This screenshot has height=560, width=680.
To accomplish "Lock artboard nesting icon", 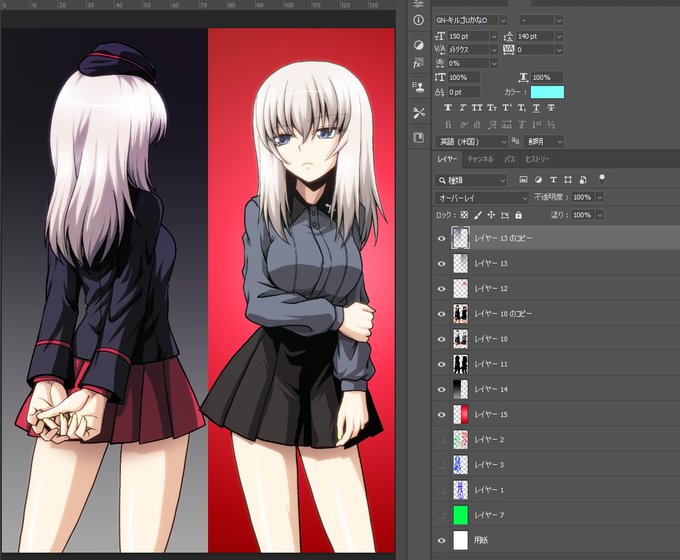I will click(x=505, y=215).
